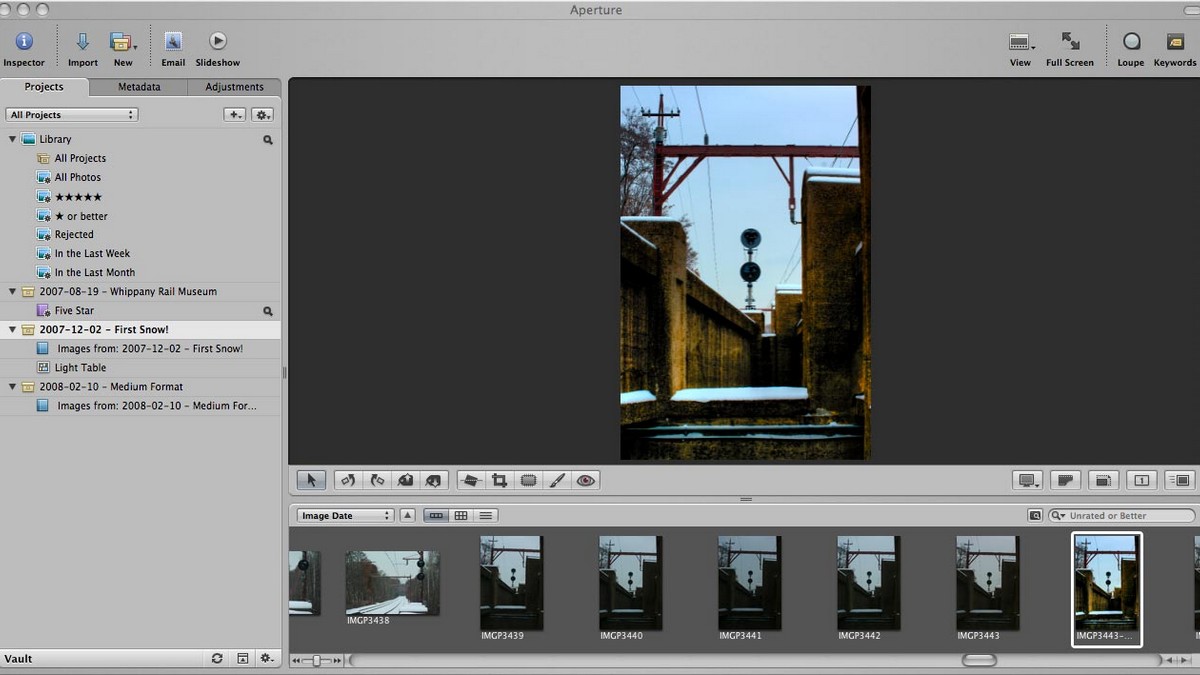Image resolution: width=1200 pixels, height=675 pixels.
Task: Switch browser to list view
Action: coord(485,516)
